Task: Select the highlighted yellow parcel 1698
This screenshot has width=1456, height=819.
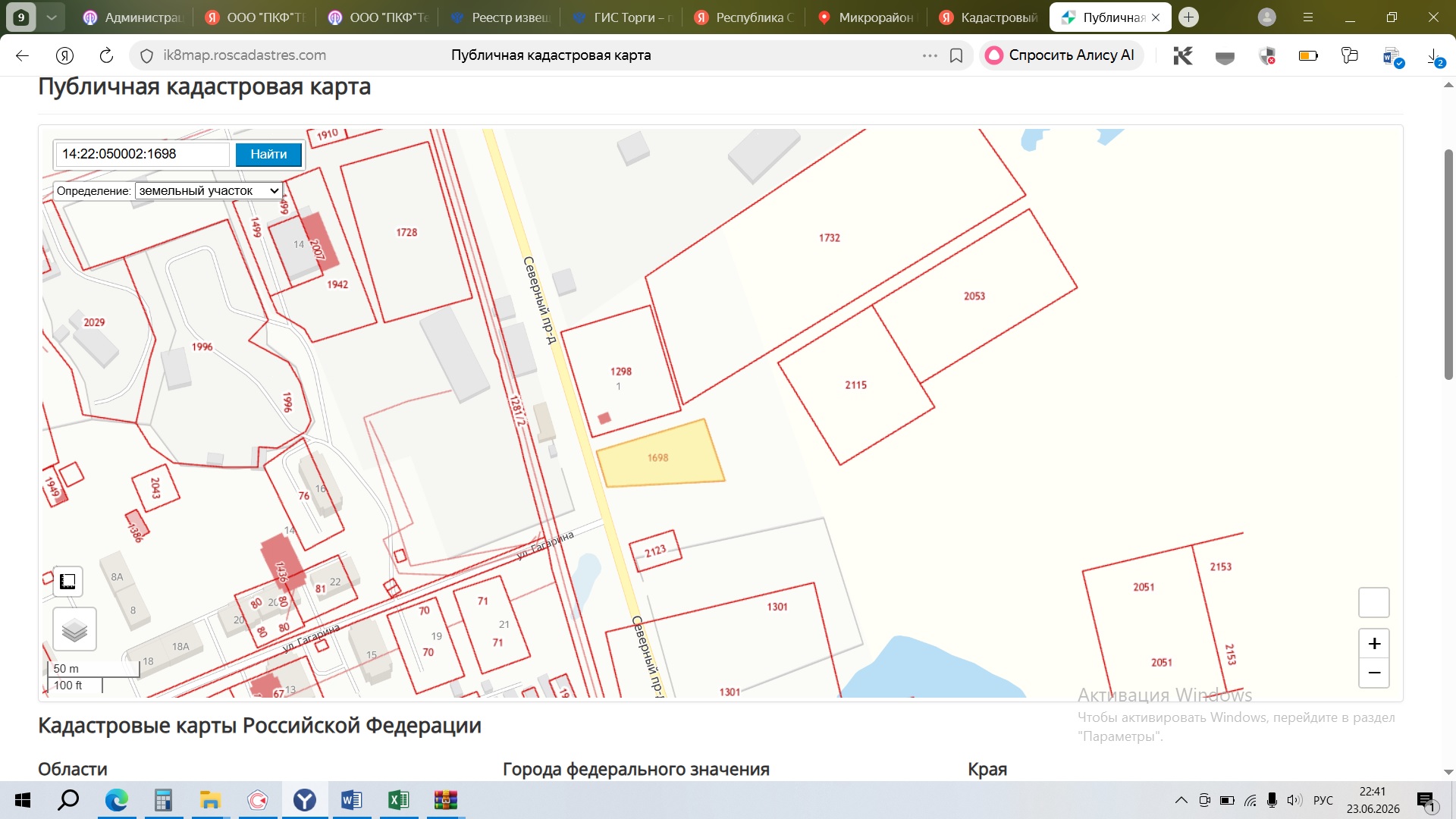Action: (658, 456)
